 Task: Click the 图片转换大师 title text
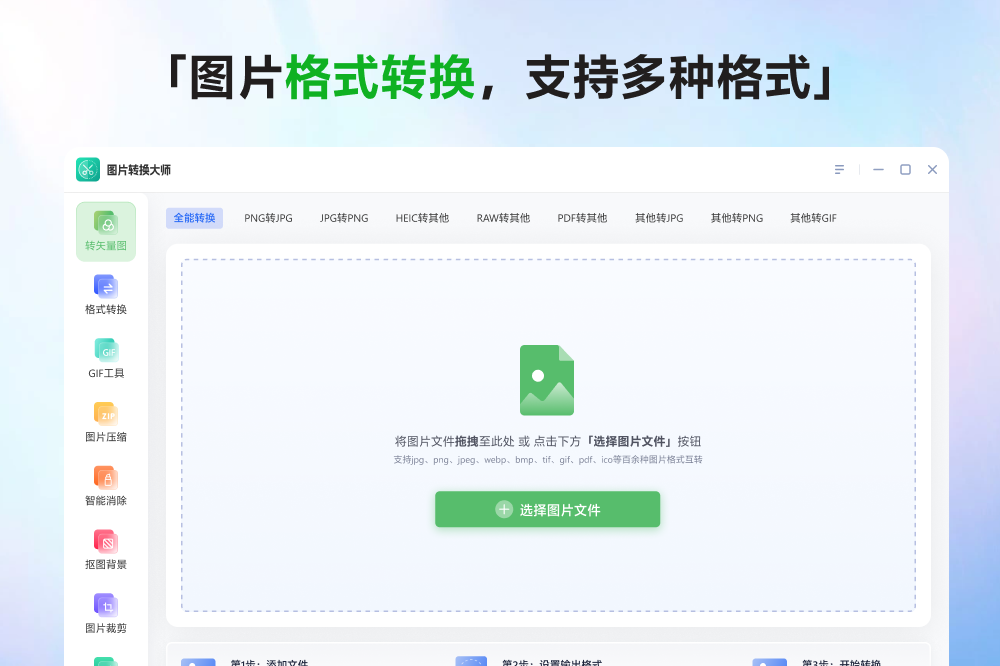[x=138, y=170]
